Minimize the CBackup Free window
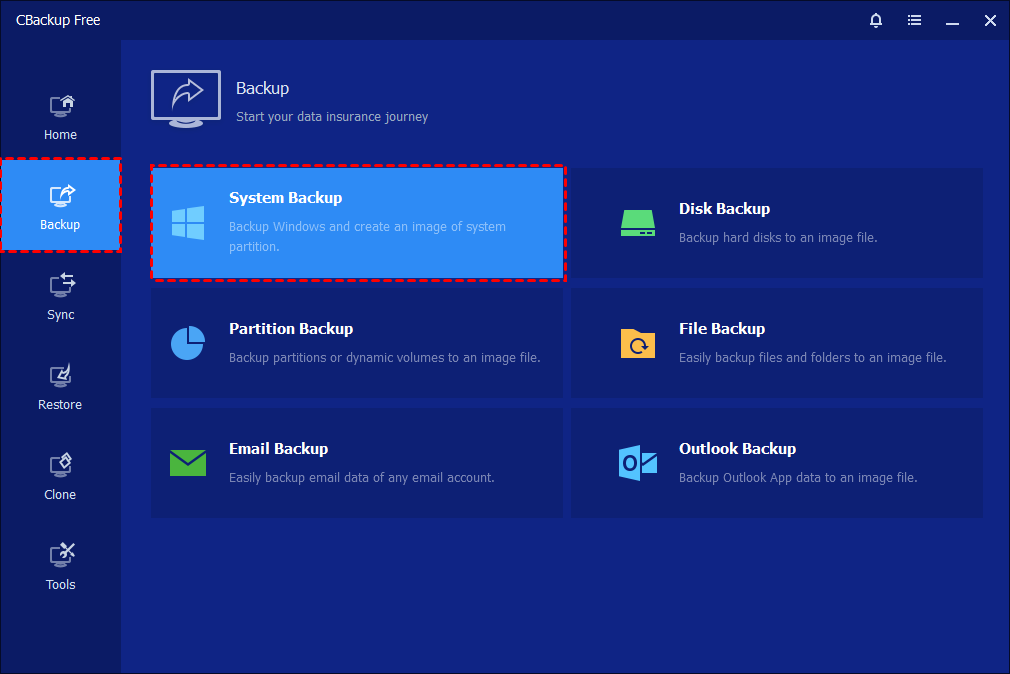 tap(952, 20)
